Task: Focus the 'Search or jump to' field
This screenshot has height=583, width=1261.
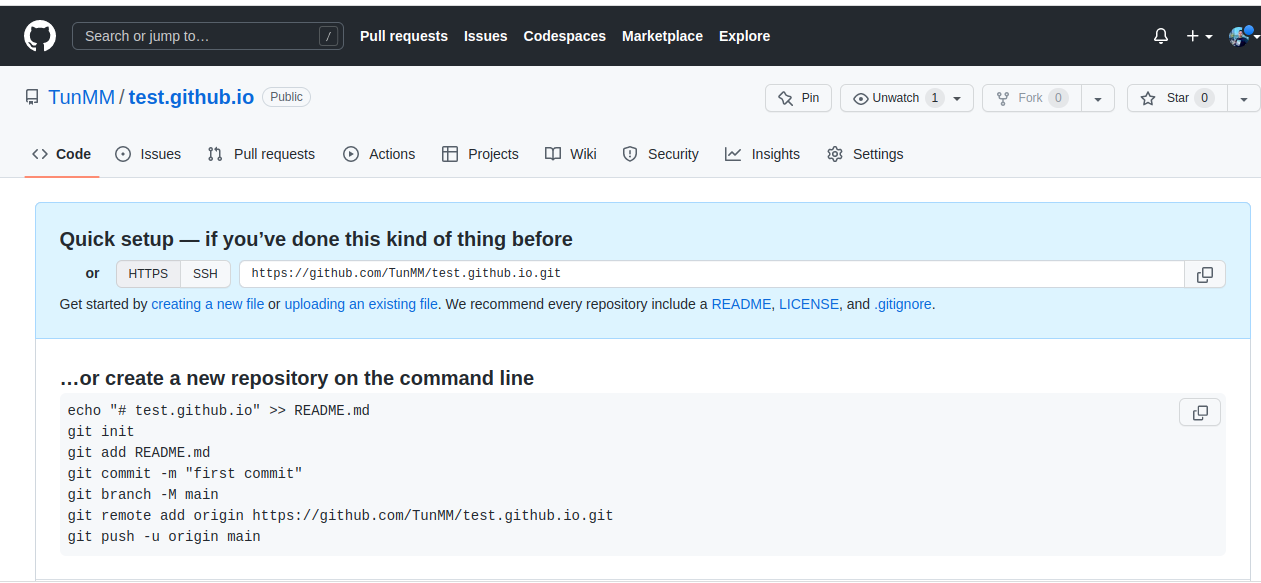Action: 208,36
